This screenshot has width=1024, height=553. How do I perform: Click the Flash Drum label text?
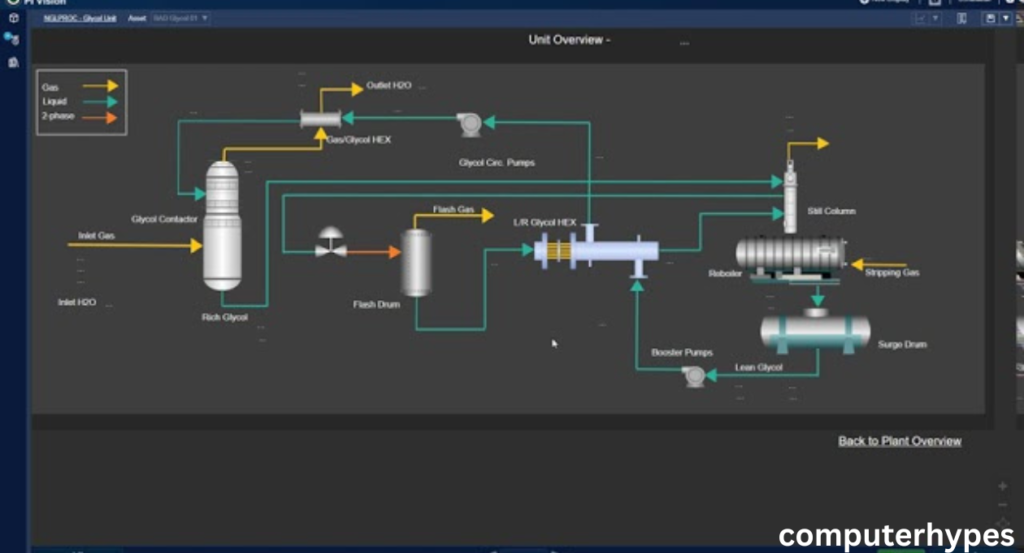[x=376, y=304]
